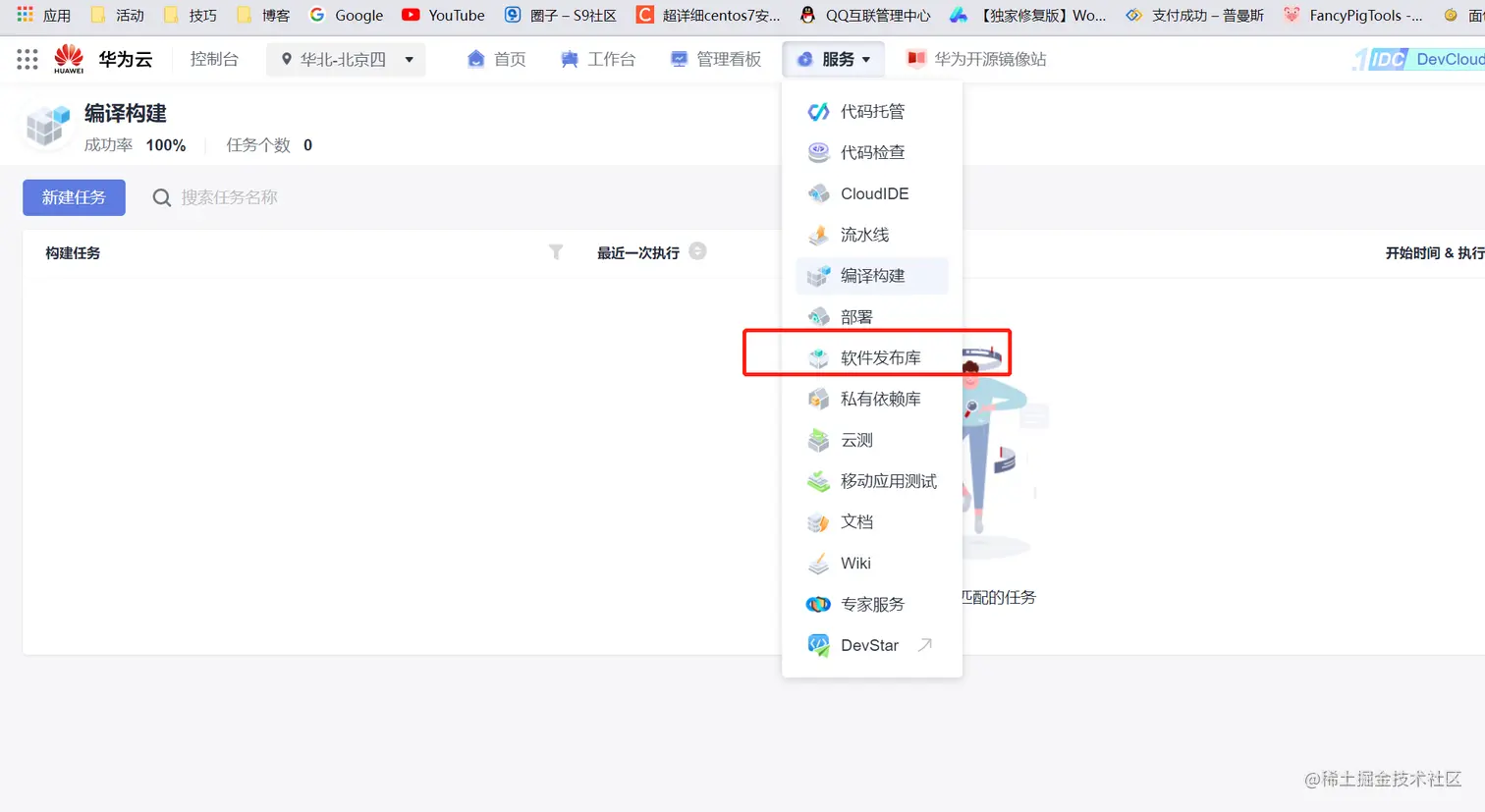
Task: Select 编译构建 icon in services menu
Action: tap(818, 276)
